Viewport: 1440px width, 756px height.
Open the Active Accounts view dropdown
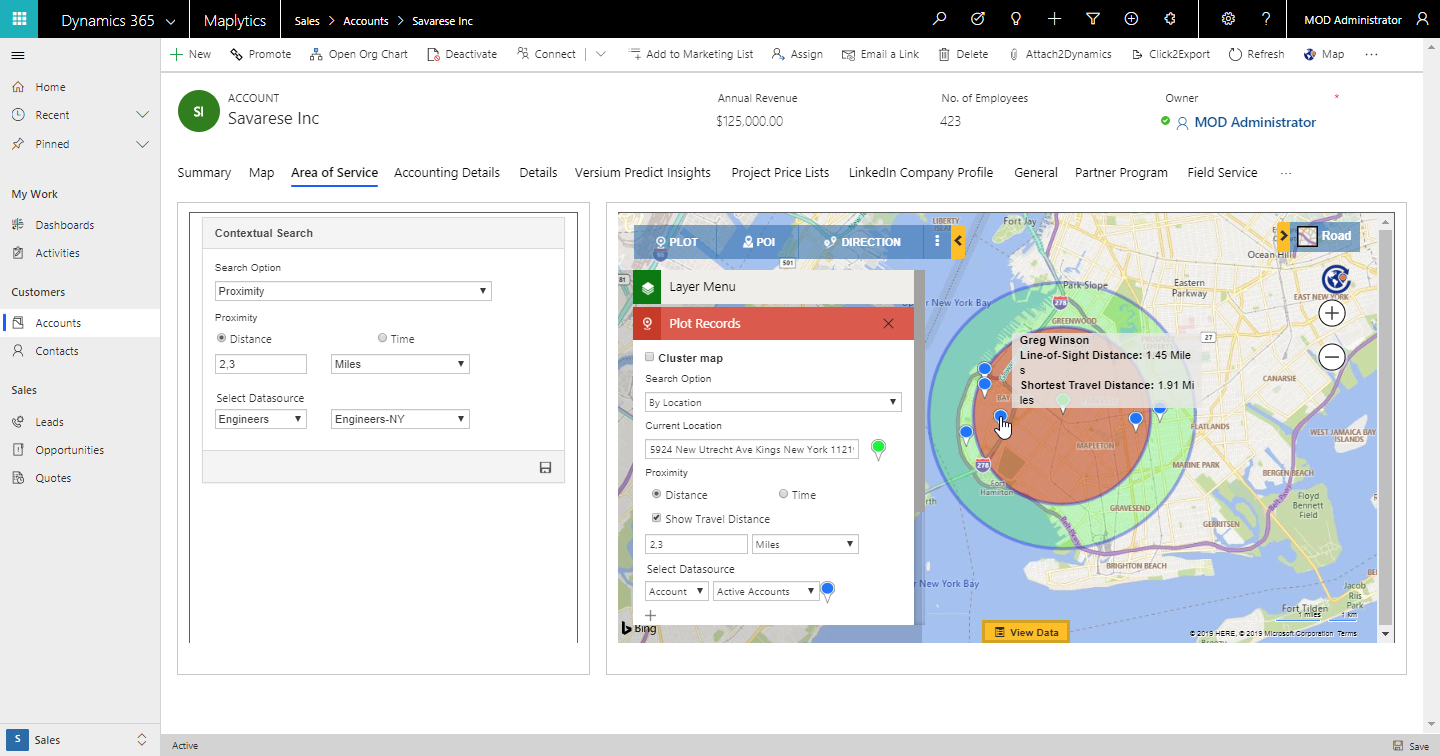point(766,591)
